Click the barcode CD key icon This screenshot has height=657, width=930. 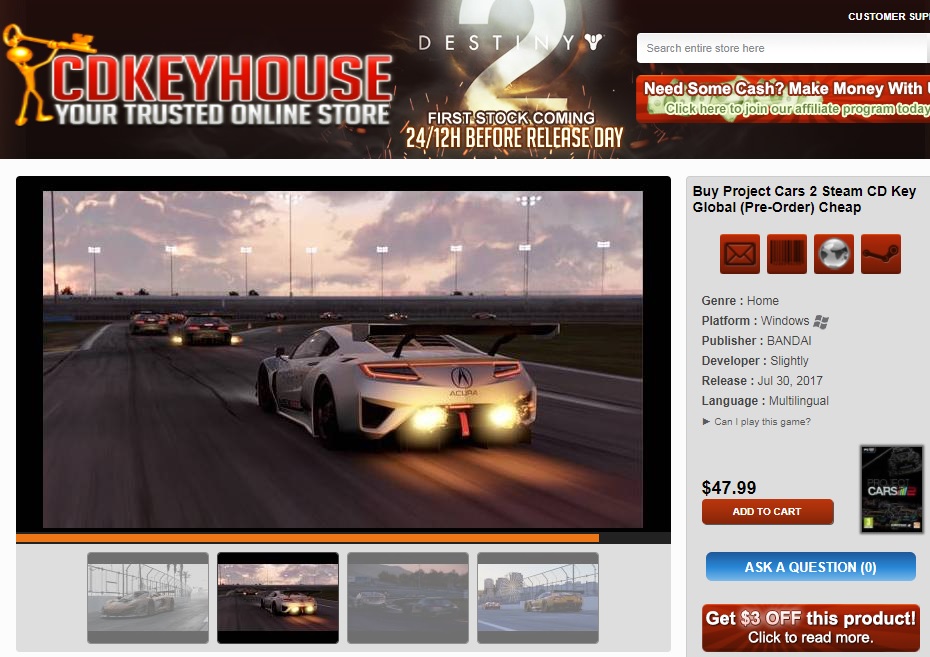(x=786, y=254)
